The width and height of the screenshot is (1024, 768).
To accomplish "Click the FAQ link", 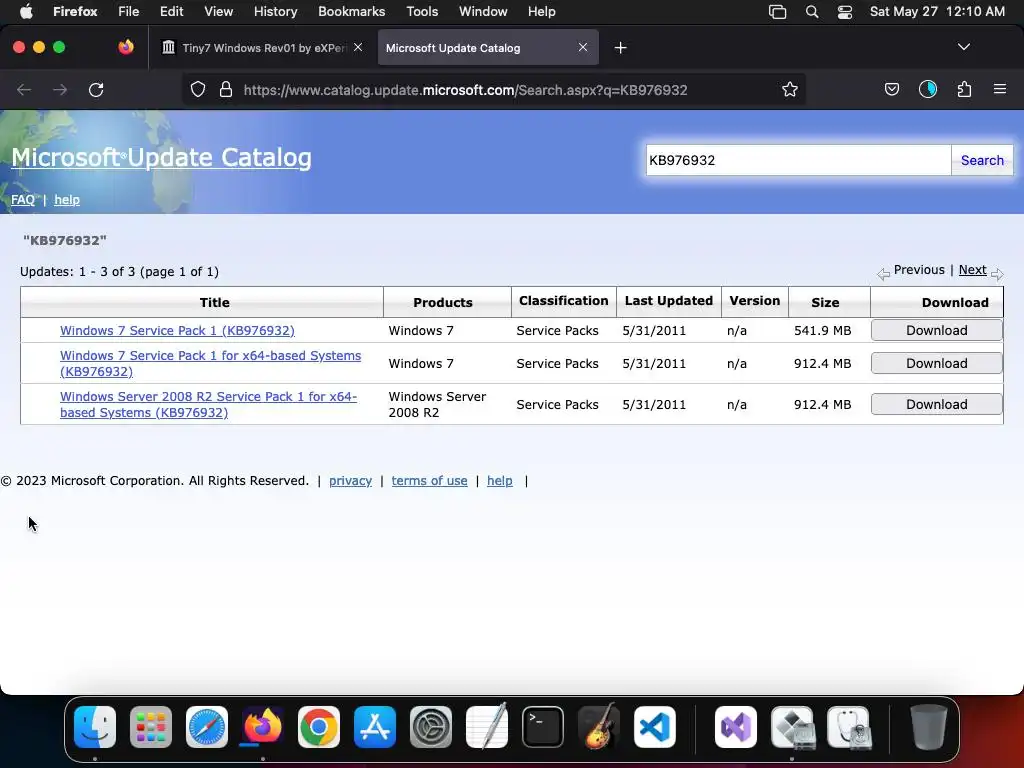I will 23,200.
